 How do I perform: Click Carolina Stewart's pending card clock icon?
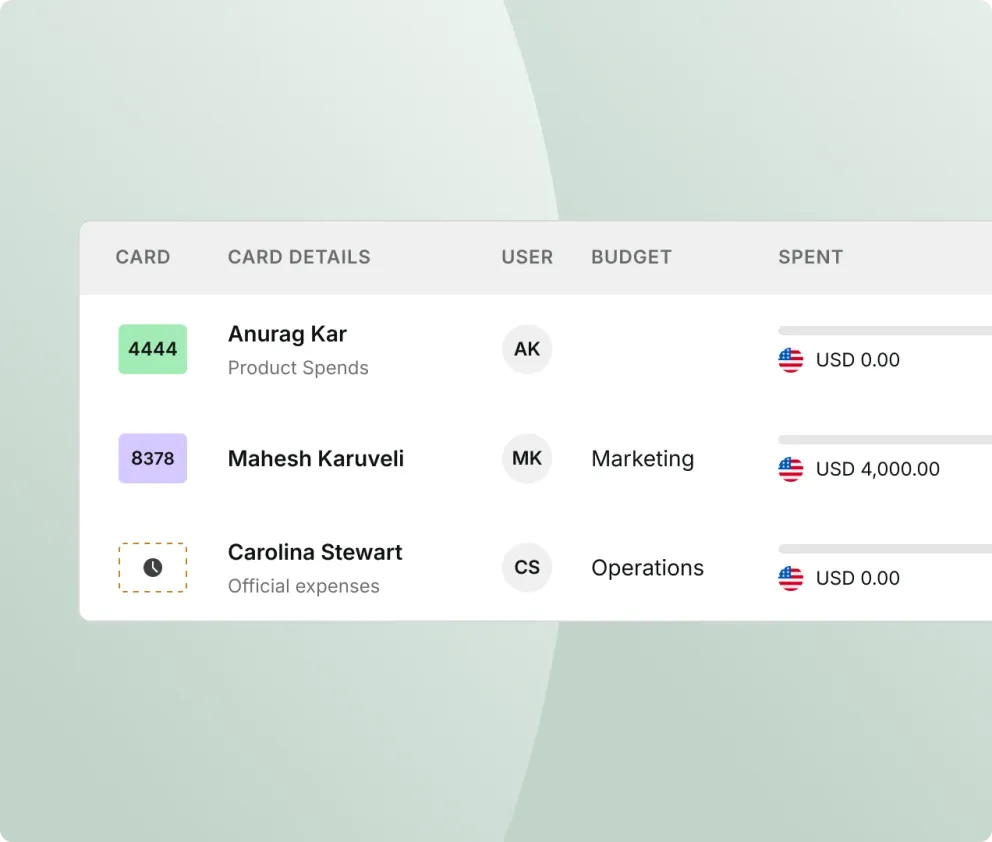[x=152, y=567]
